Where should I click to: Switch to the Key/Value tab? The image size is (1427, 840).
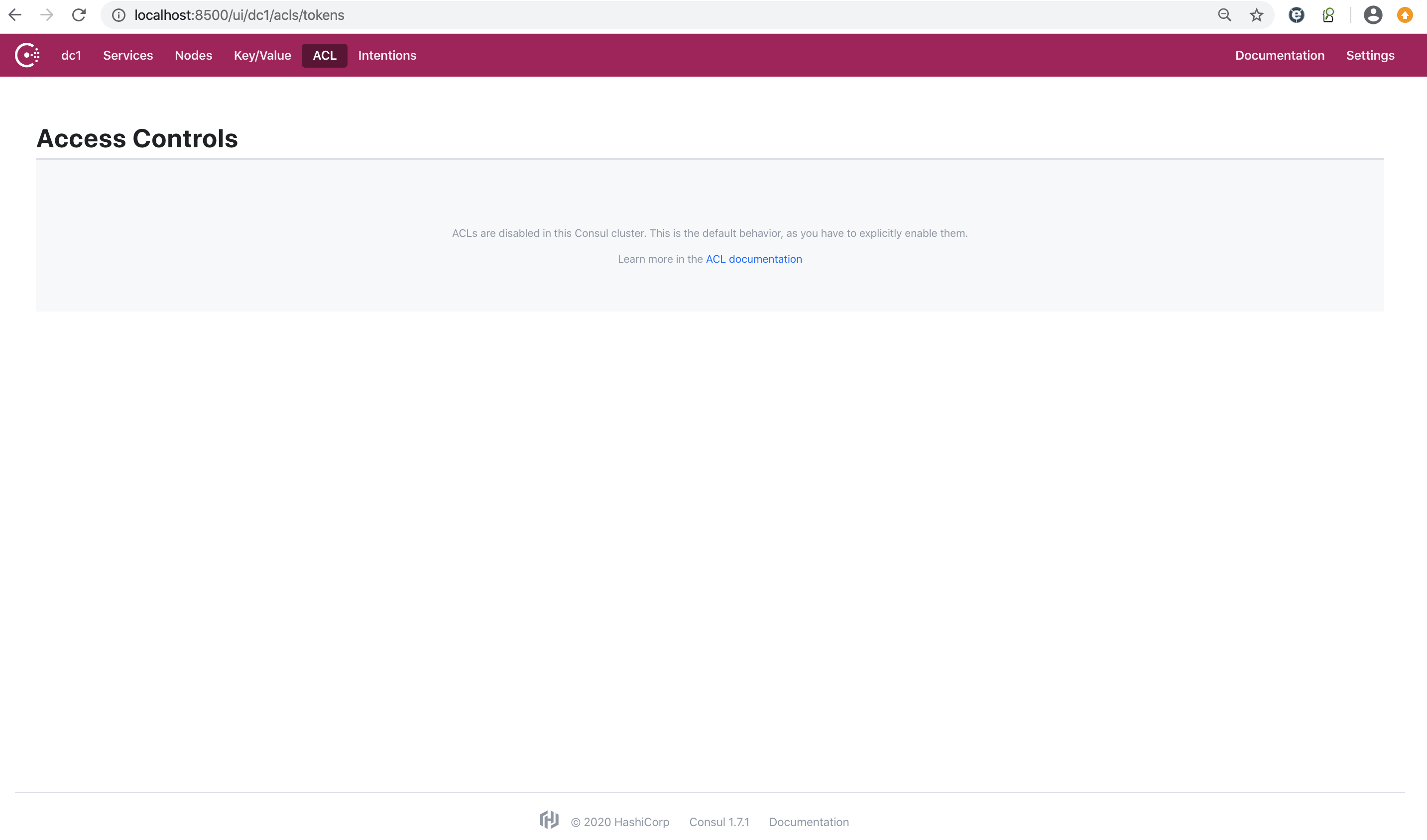click(x=261, y=55)
